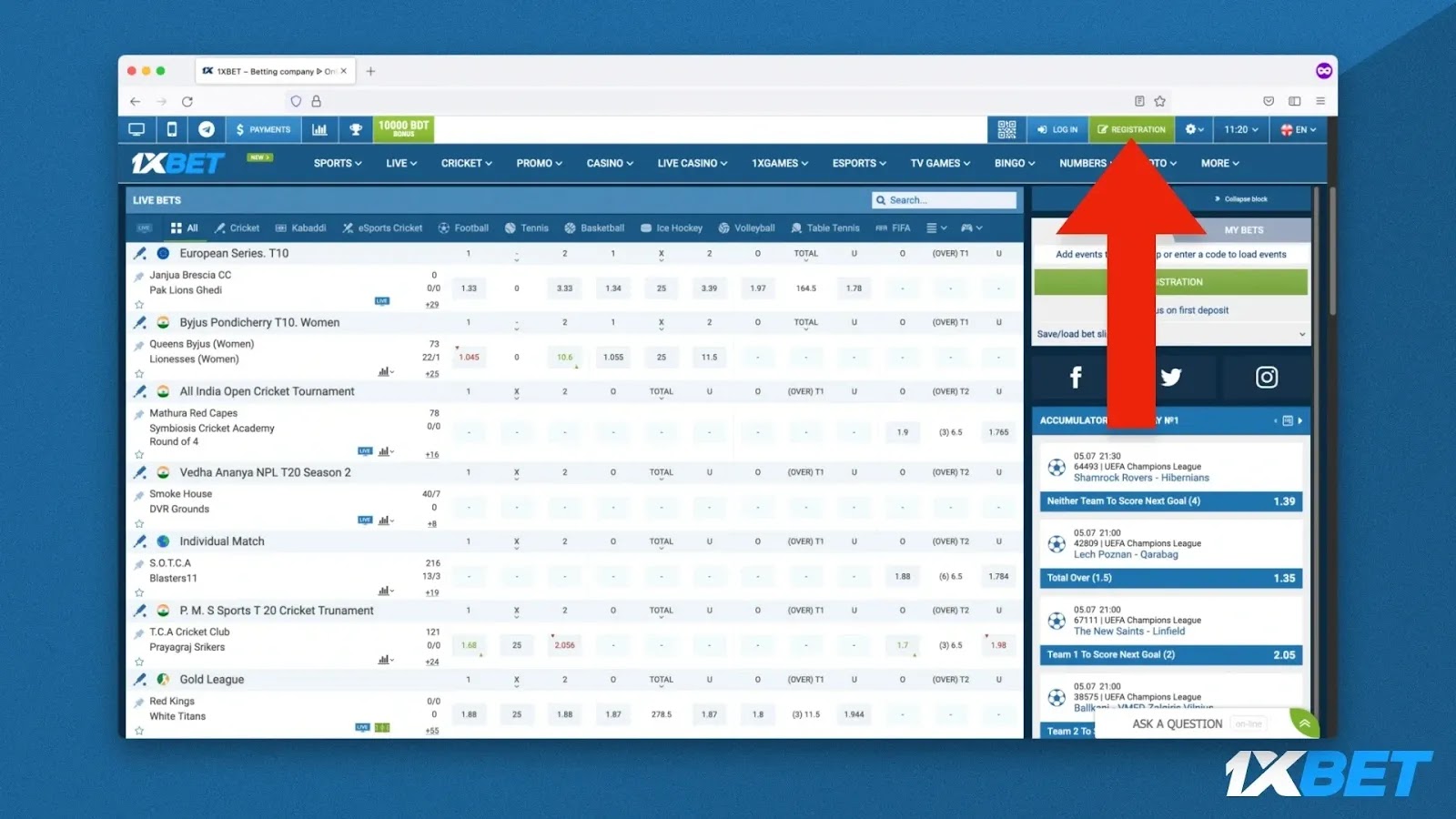The width and height of the screenshot is (1456, 819).
Task: Toggle the live-only filter icon beside All
Action: pyautogui.click(x=144, y=228)
